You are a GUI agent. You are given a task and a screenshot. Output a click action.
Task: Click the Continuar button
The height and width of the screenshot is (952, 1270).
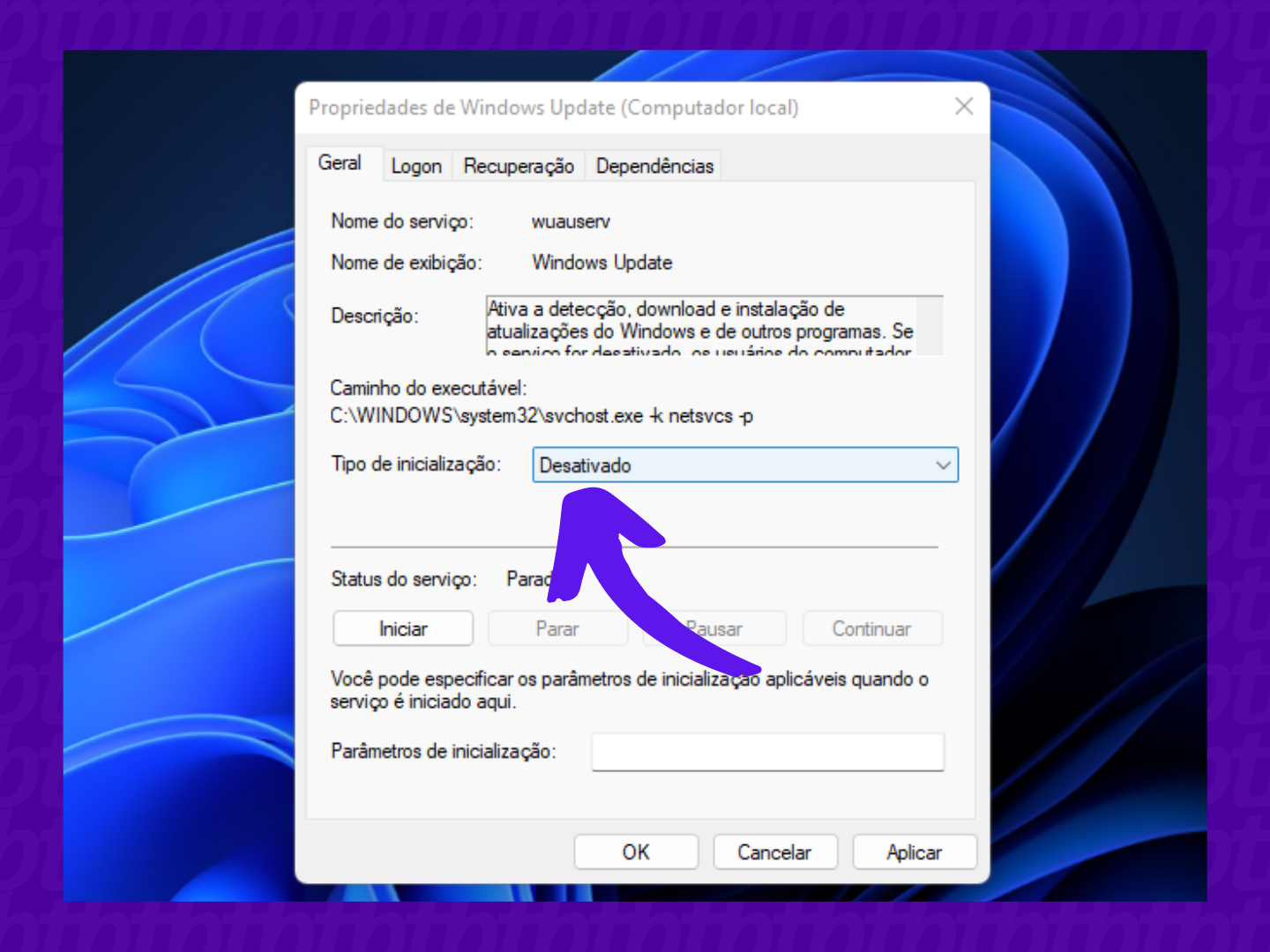[872, 628]
